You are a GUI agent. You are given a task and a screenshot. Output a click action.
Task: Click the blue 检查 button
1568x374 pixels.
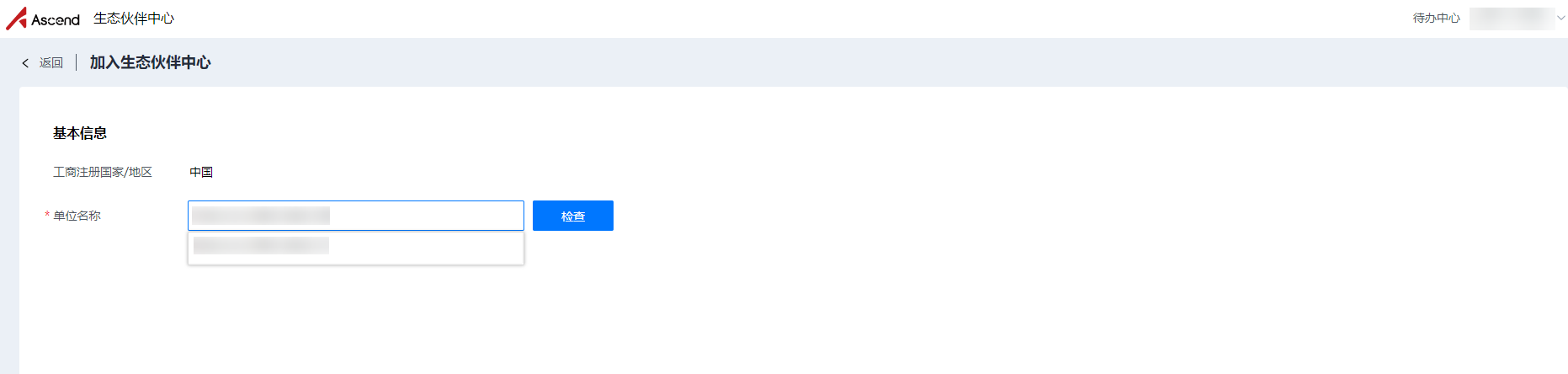click(x=573, y=216)
